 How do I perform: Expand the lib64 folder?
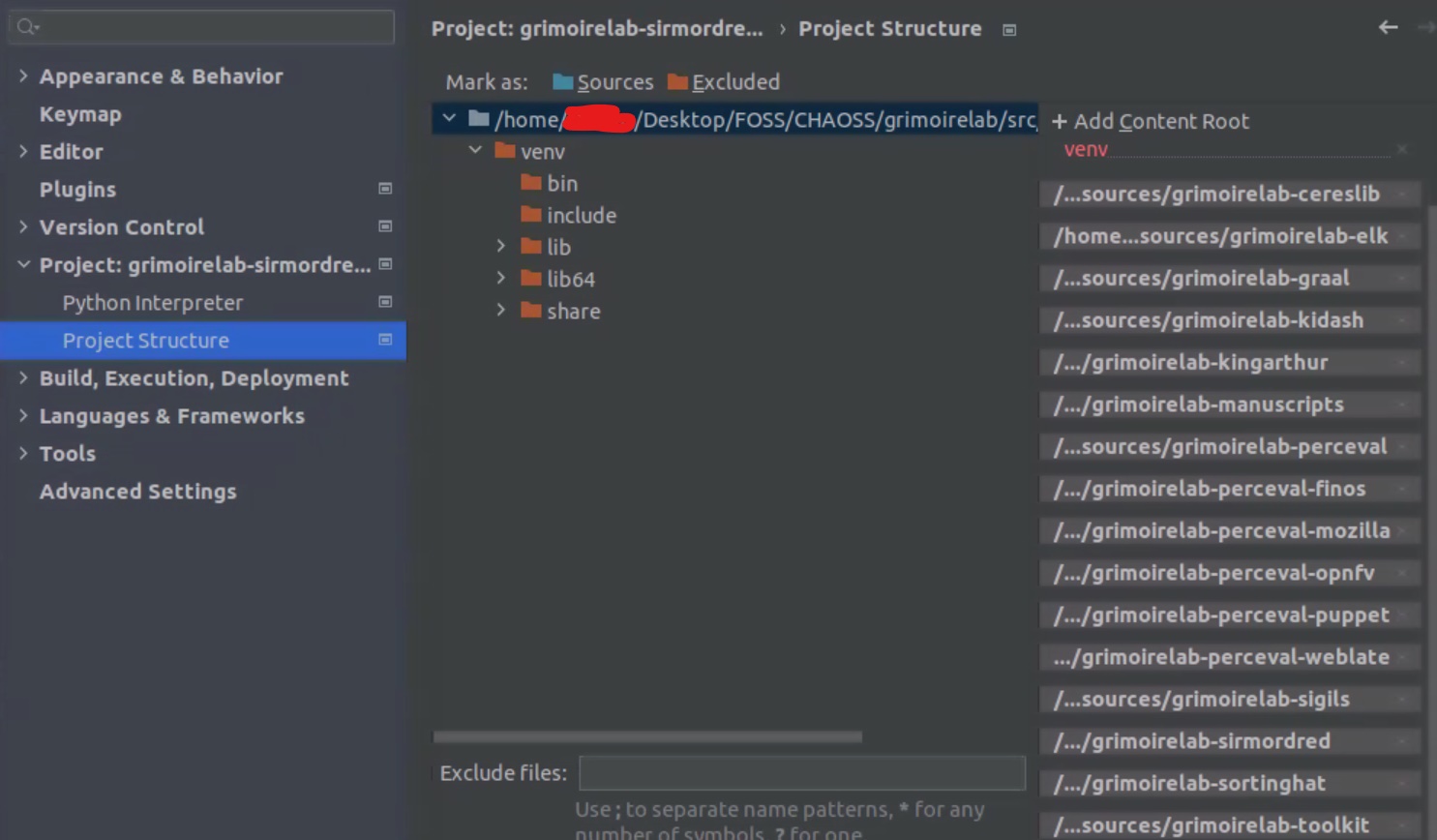pyautogui.click(x=501, y=278)
